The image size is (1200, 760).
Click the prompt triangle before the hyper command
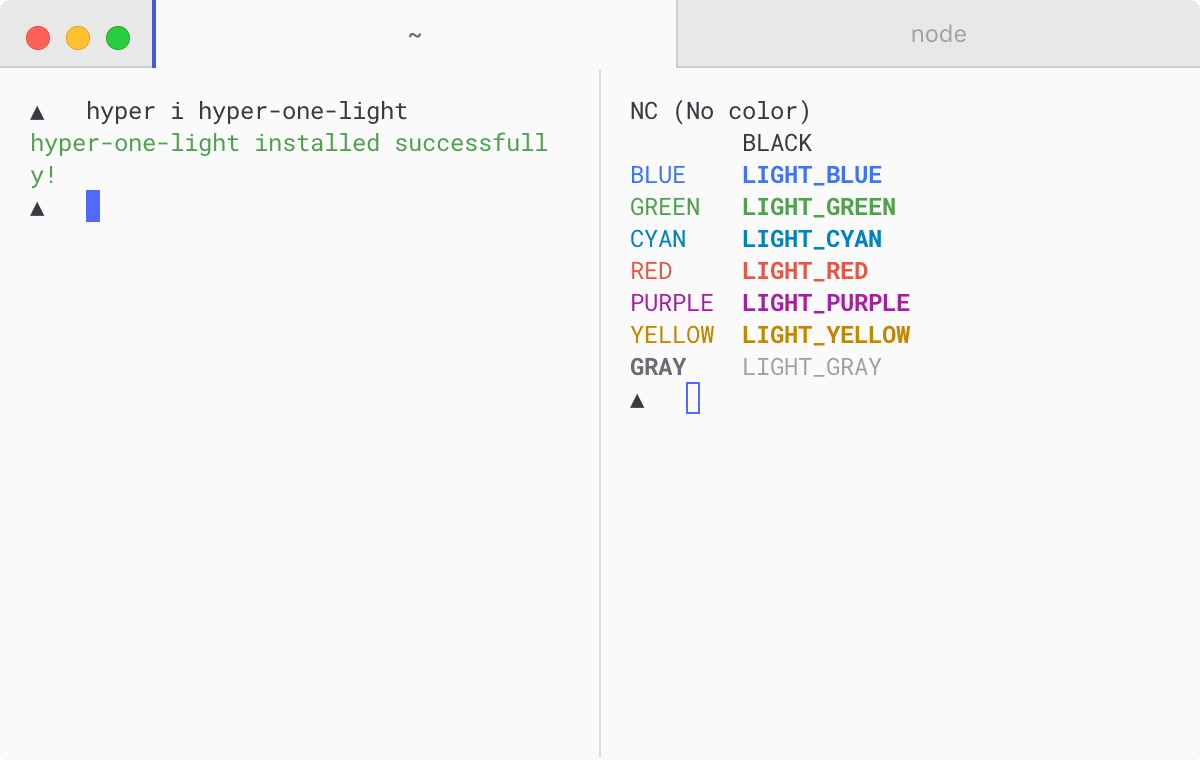37,112
